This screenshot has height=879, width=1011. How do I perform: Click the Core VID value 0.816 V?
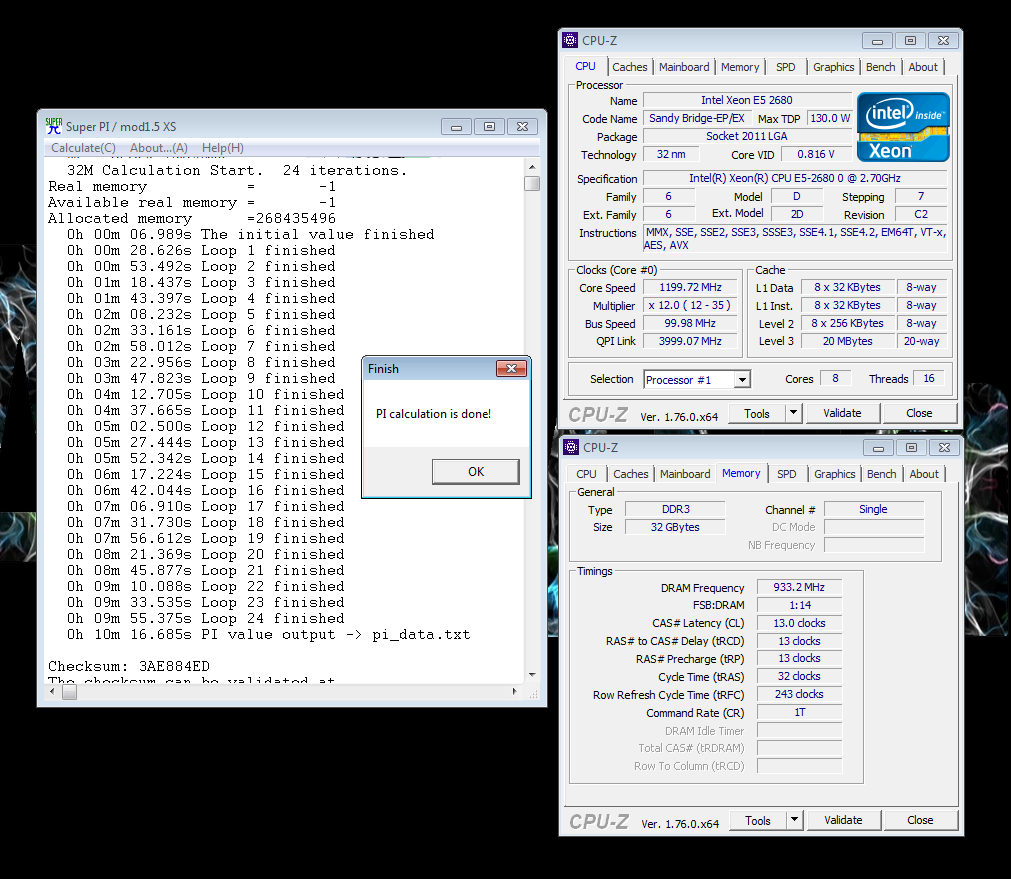pos(816,154)
